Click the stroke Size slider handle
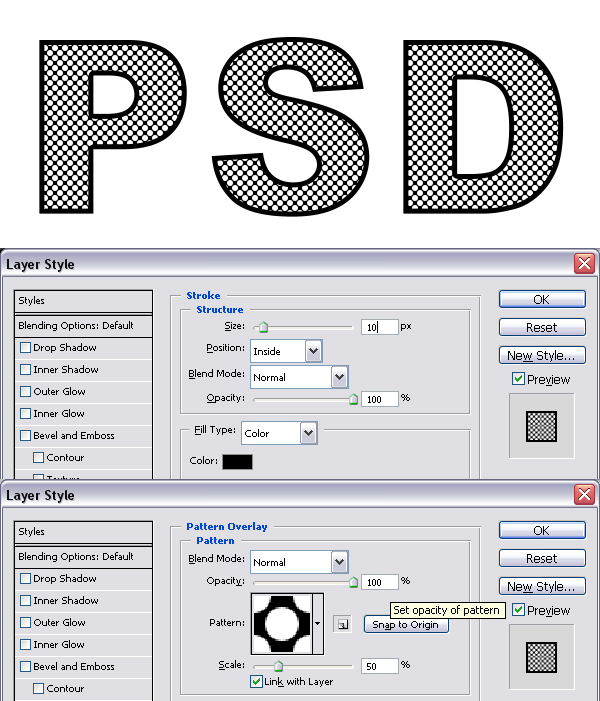 [x=264, y=327]
